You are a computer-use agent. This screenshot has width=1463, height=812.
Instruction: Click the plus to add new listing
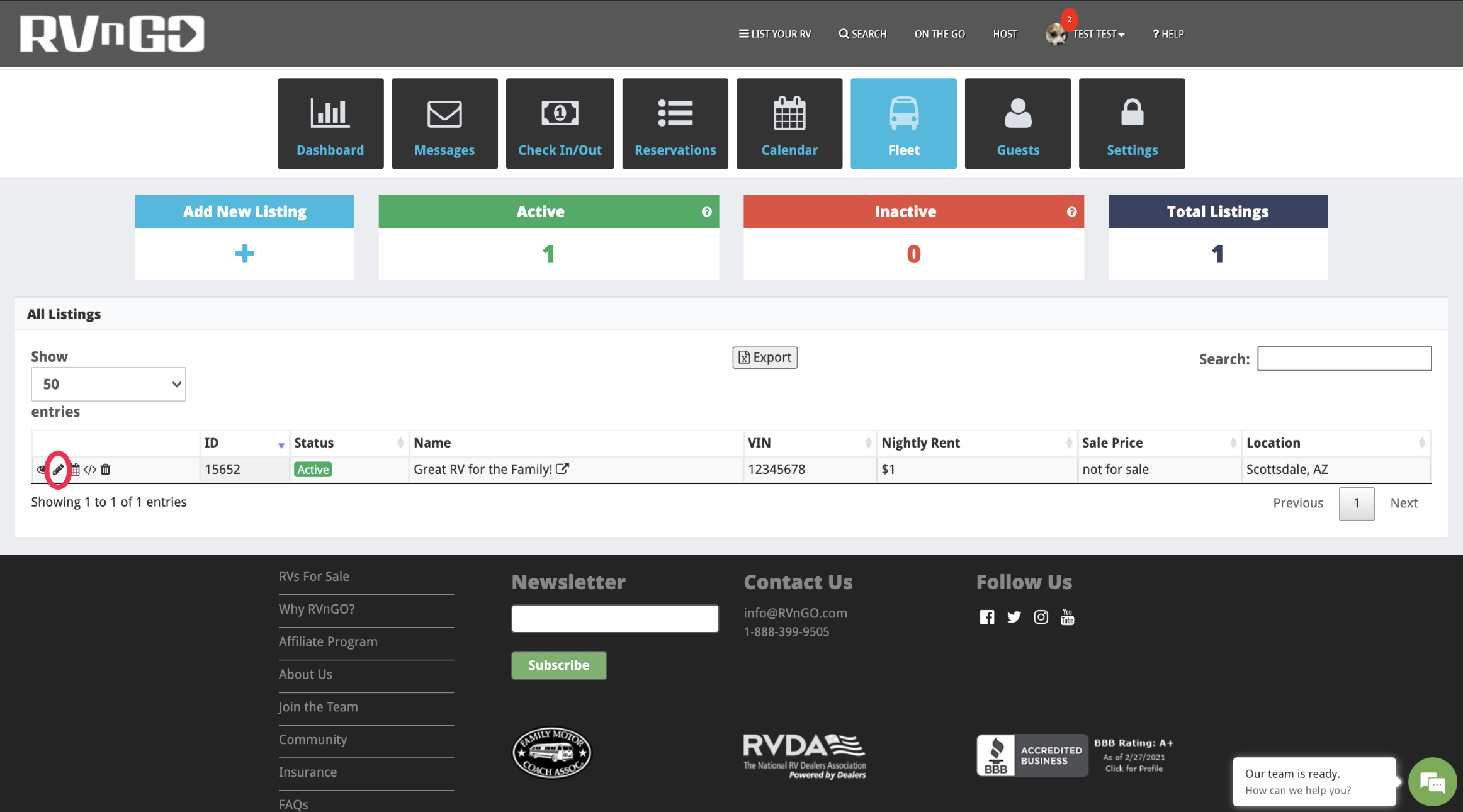coord(244,254)
